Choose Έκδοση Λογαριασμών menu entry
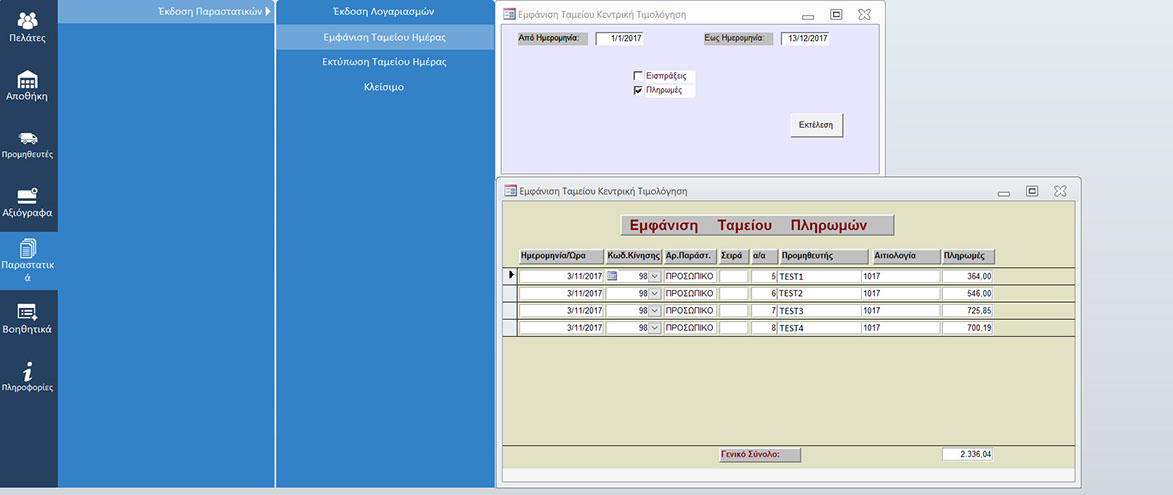 (x=384, y=11)
